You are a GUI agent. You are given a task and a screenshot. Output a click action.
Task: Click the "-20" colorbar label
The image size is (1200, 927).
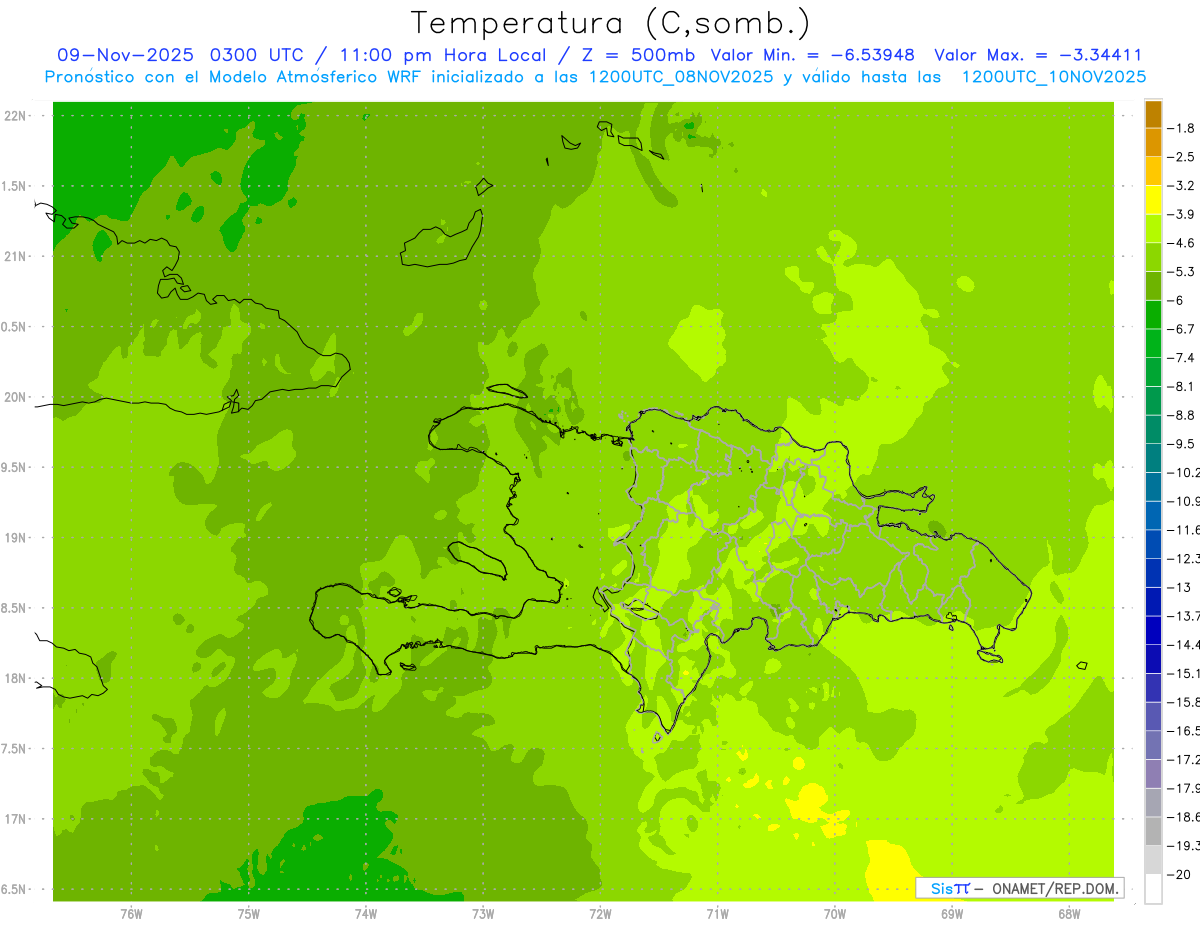(1180, 875)
